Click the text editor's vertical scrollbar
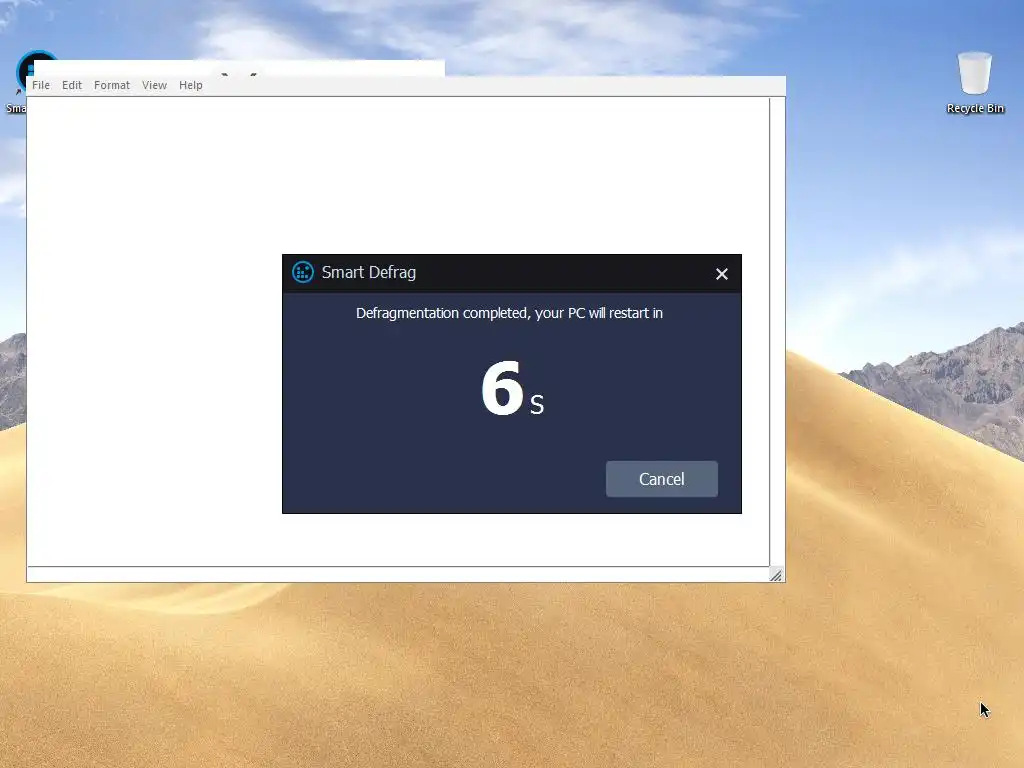 [777, 332]
